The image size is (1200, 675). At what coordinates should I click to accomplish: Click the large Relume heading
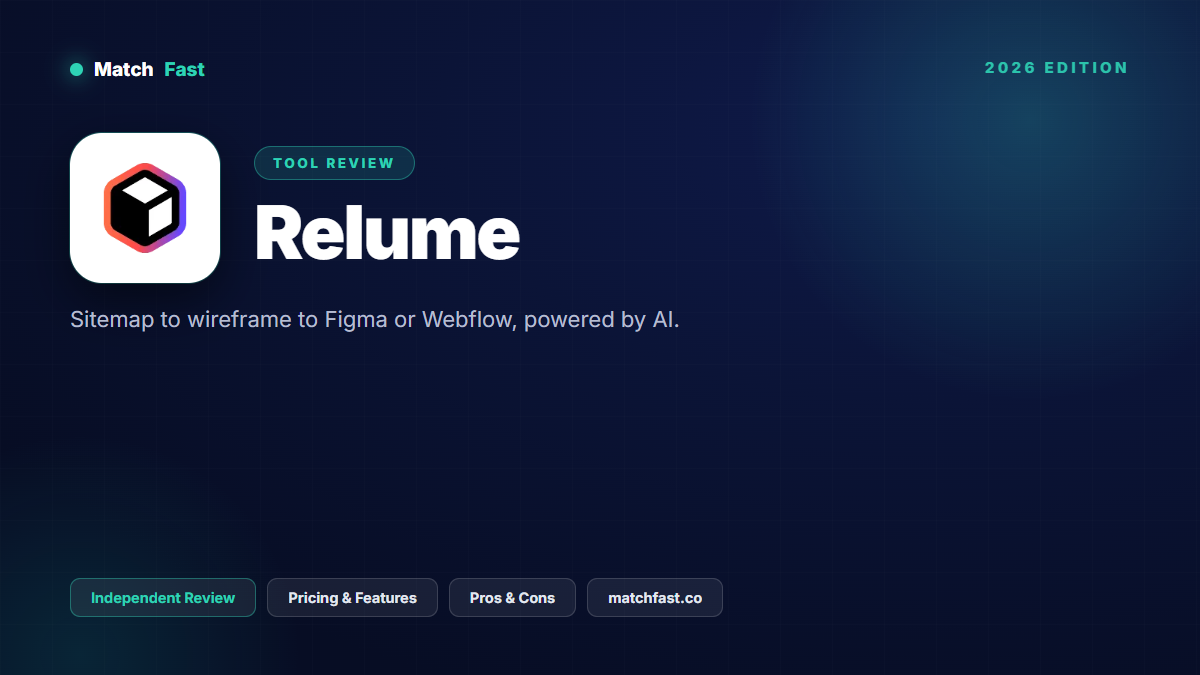click(387, 233)
